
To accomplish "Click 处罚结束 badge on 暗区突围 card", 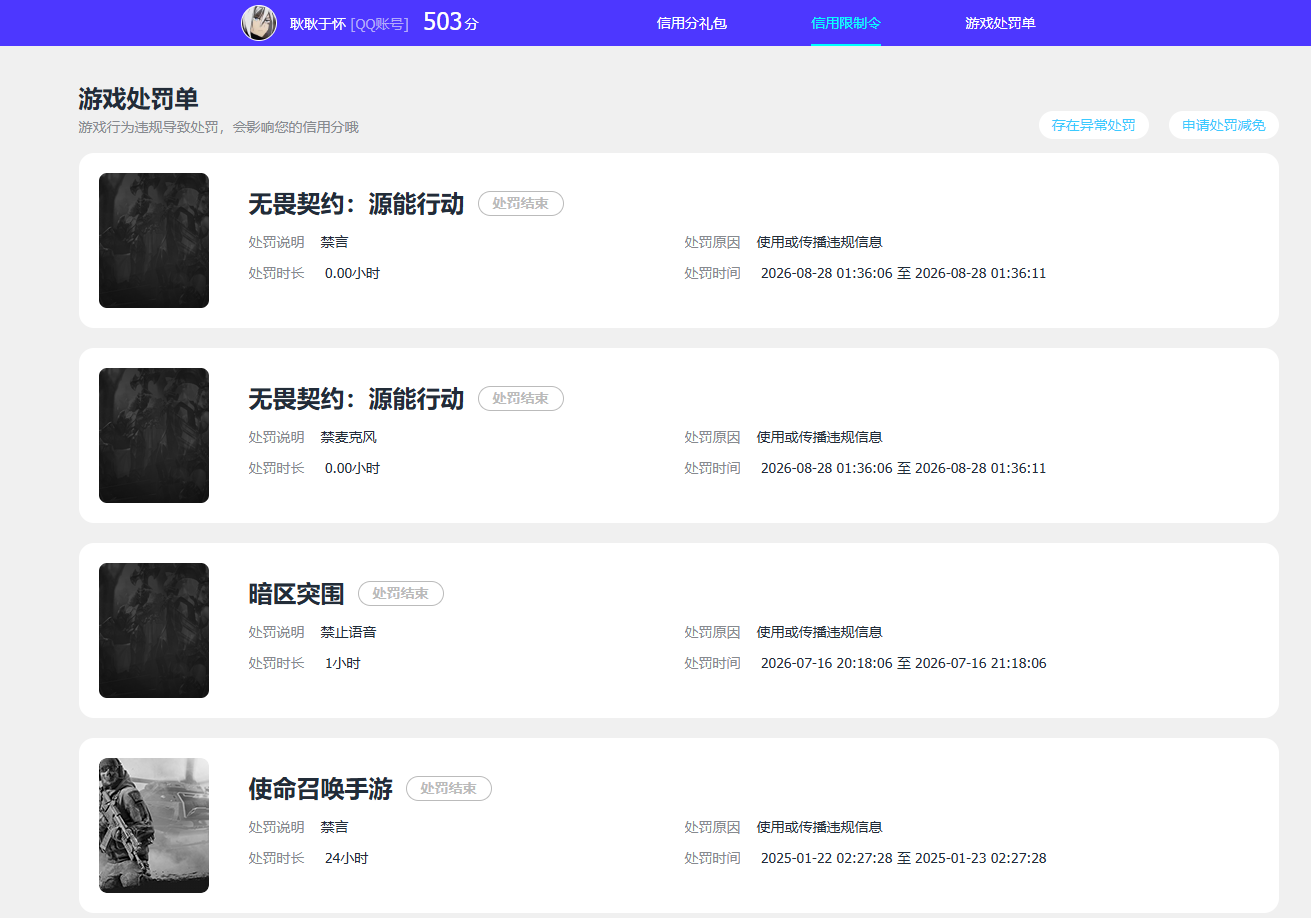I will tap(401, 593).
